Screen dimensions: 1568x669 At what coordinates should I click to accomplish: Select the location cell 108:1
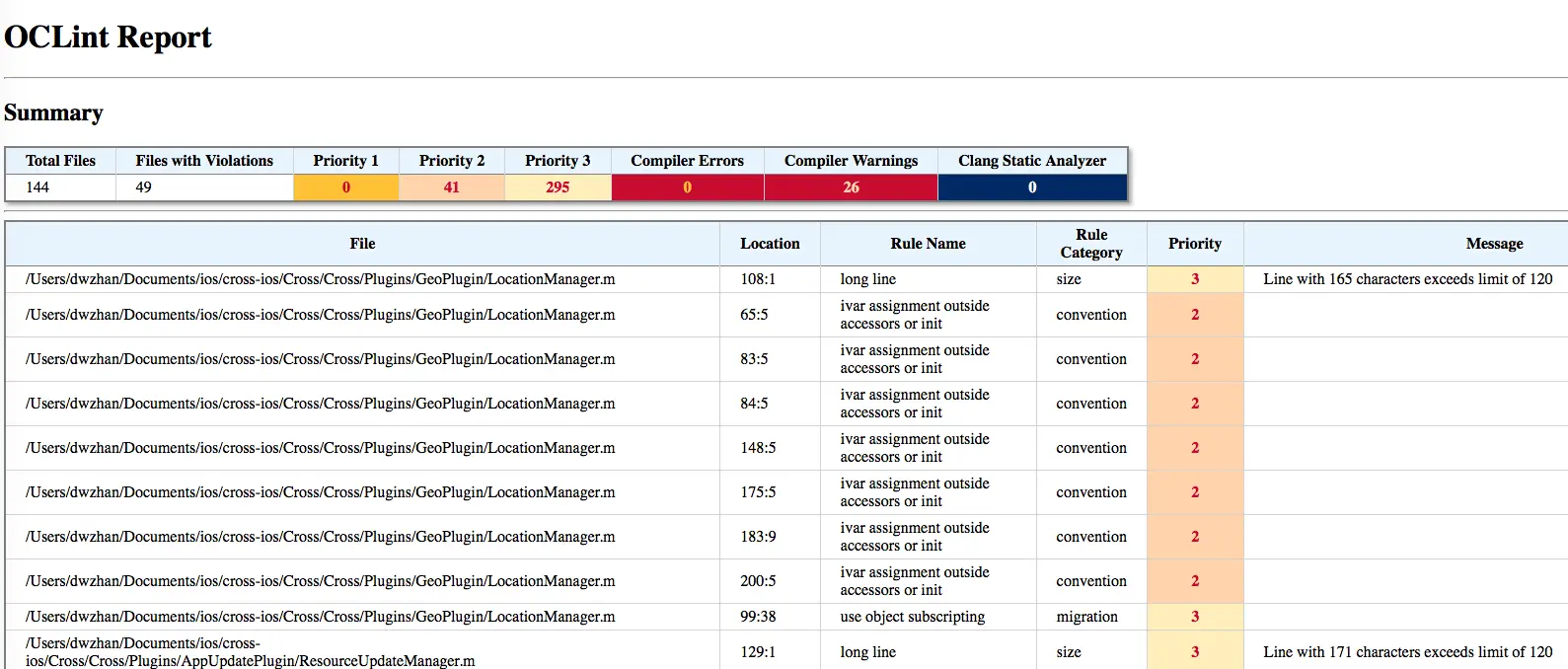pyautogui.click(x=758, y=279)
